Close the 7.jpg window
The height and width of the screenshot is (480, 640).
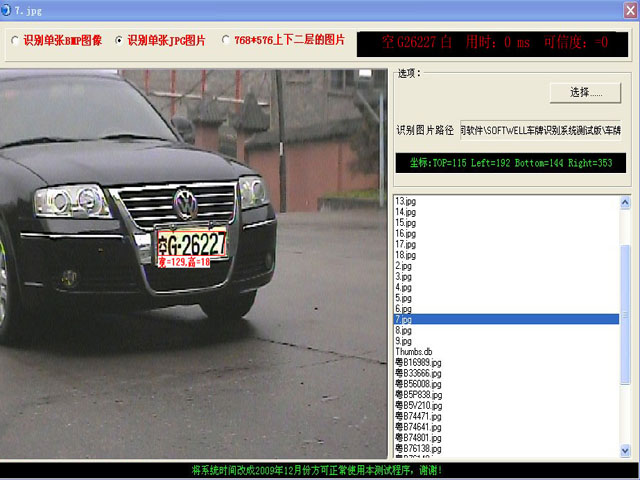pos(629,9)
